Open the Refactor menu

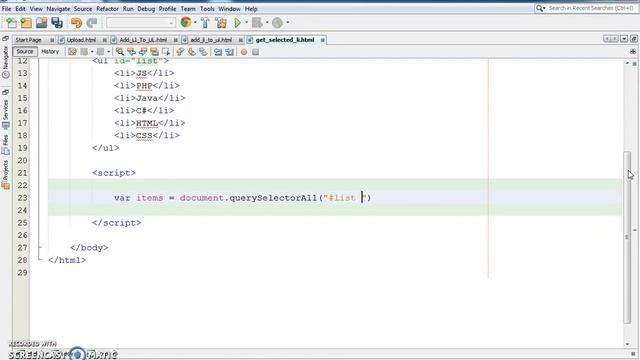pos(107,9)
